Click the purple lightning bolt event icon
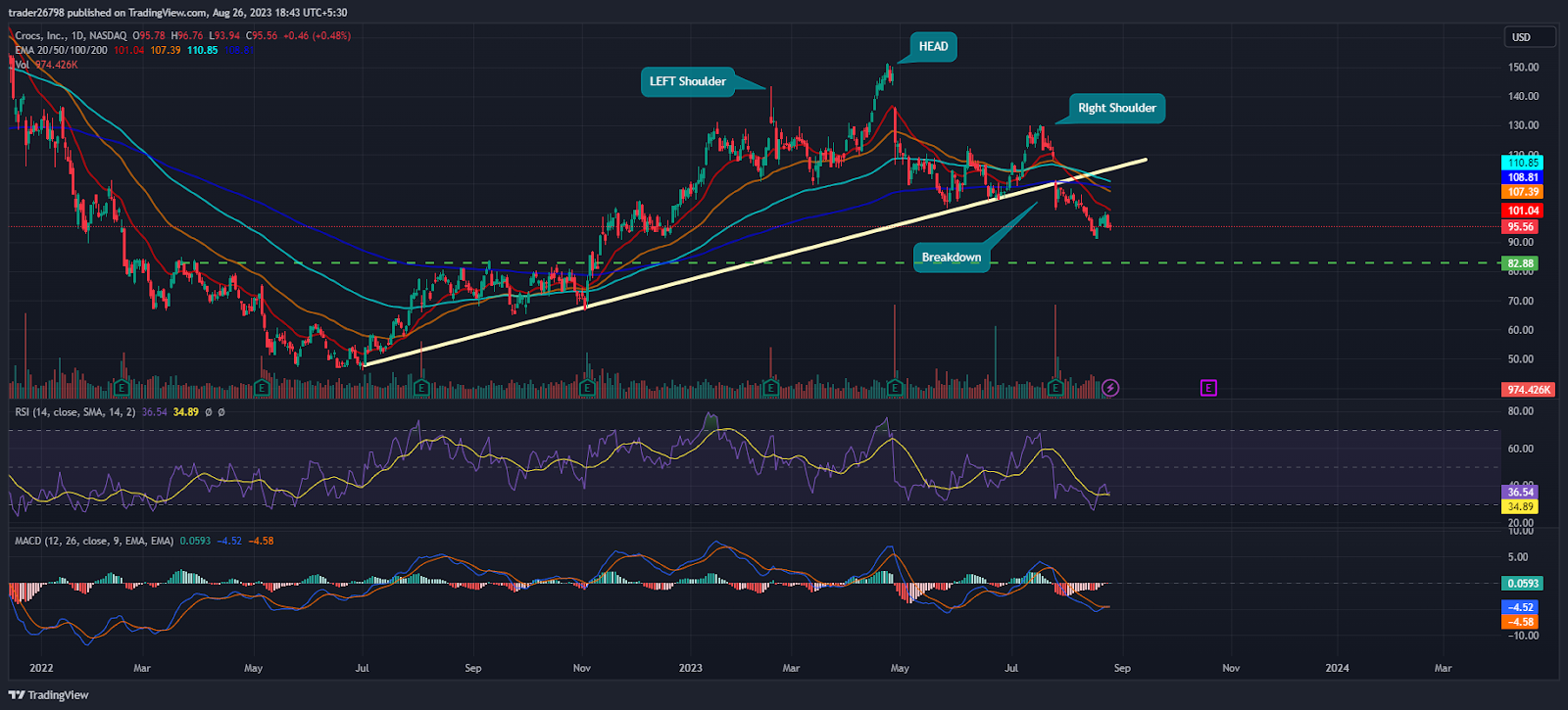The width and height of the screenshot is (1568, 710). (x=1110, y=388)
